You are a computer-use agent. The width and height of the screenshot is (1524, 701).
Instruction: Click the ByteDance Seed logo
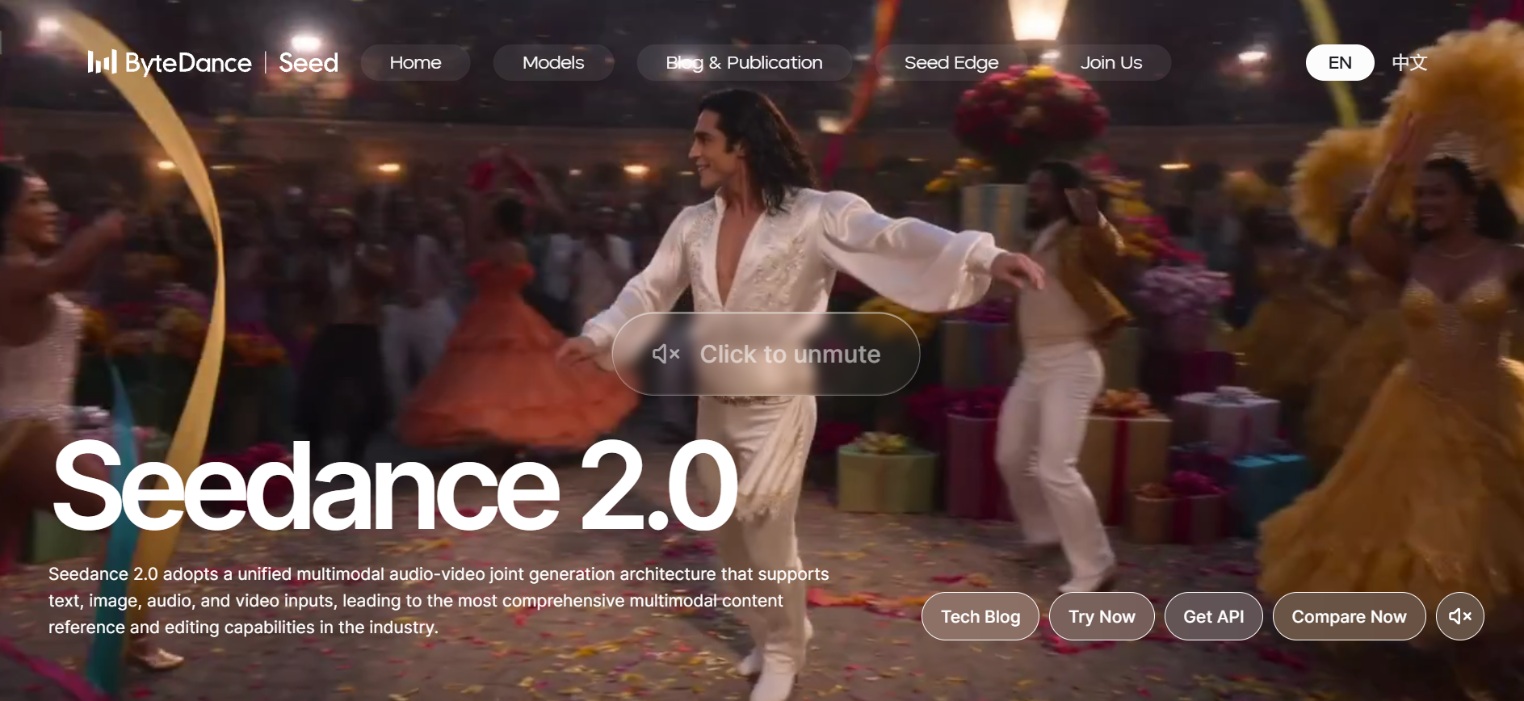[213, 63]
